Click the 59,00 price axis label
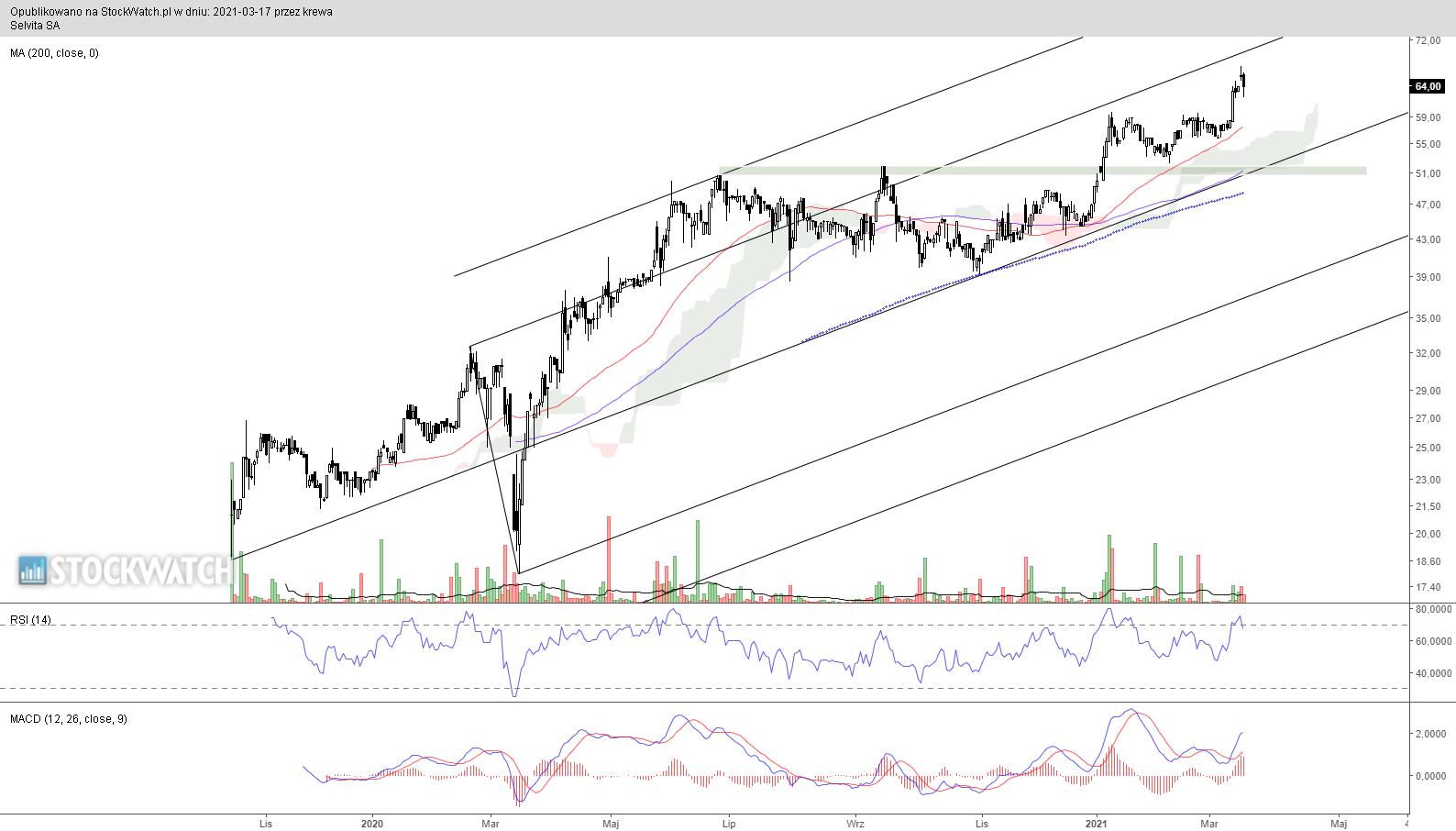 (1428, 117)
